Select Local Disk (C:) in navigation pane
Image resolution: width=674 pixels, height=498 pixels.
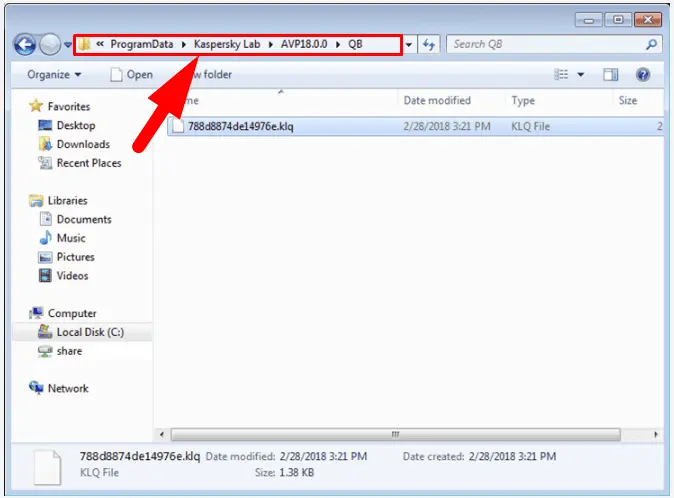(89, 332)
